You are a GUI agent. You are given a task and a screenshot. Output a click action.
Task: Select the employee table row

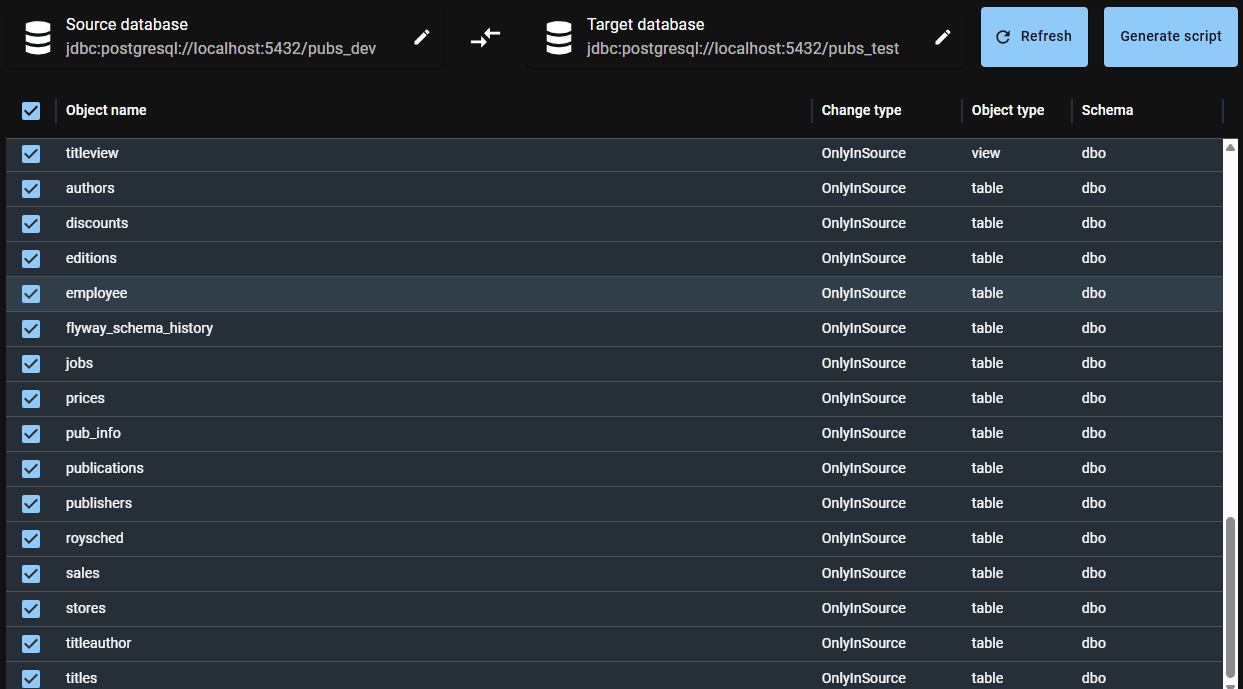(x=400, y=293)
